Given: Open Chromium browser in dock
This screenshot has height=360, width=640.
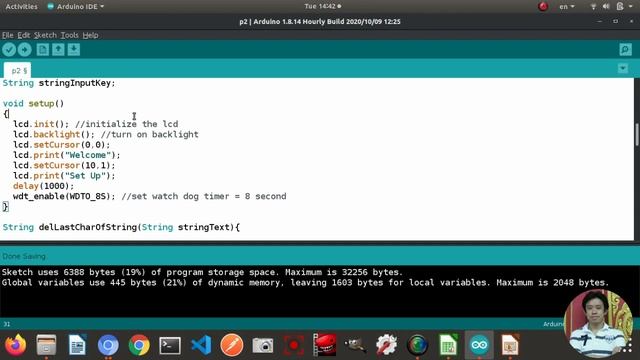Looking at the screenshot, I should (x=108, y=345).
